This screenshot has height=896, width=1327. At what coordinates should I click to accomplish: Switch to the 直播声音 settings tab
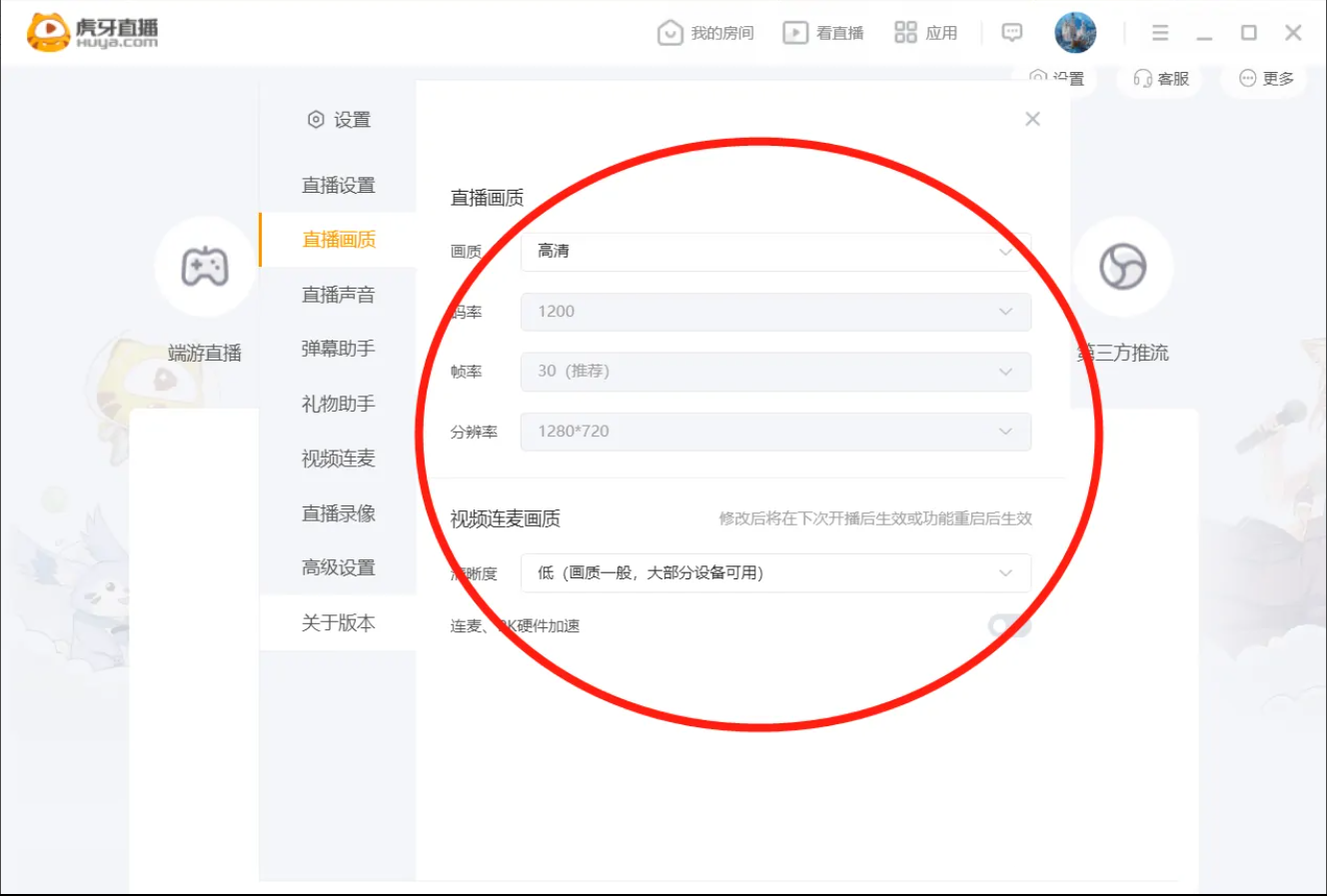click(x=338, y=294)
